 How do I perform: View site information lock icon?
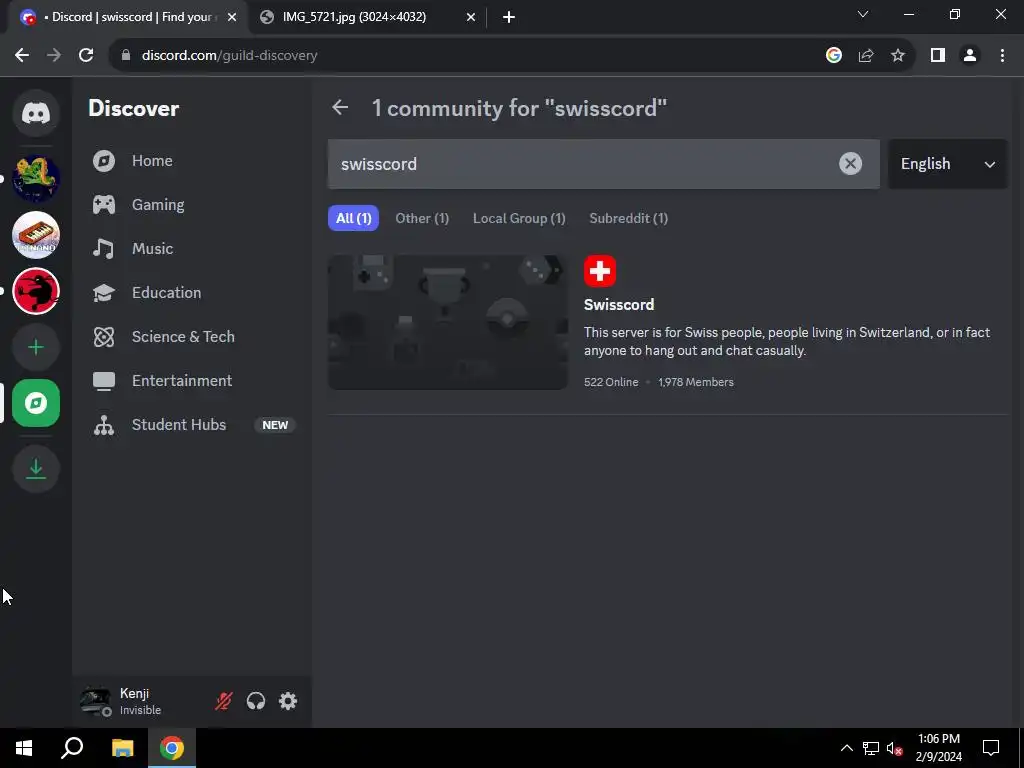[126, 56]
